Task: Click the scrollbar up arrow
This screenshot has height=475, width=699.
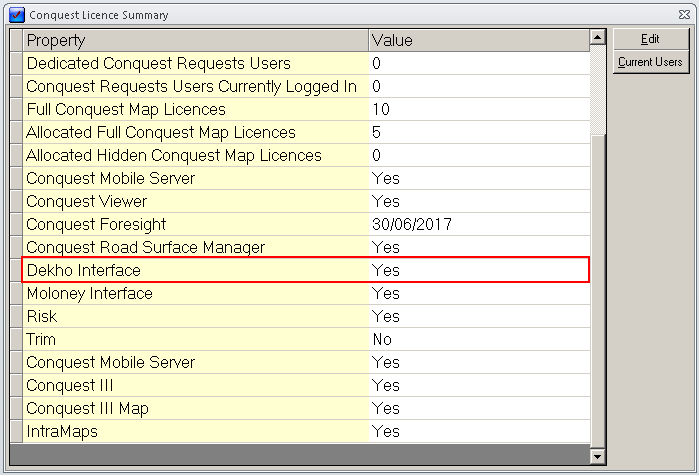Action: point(597,37)
